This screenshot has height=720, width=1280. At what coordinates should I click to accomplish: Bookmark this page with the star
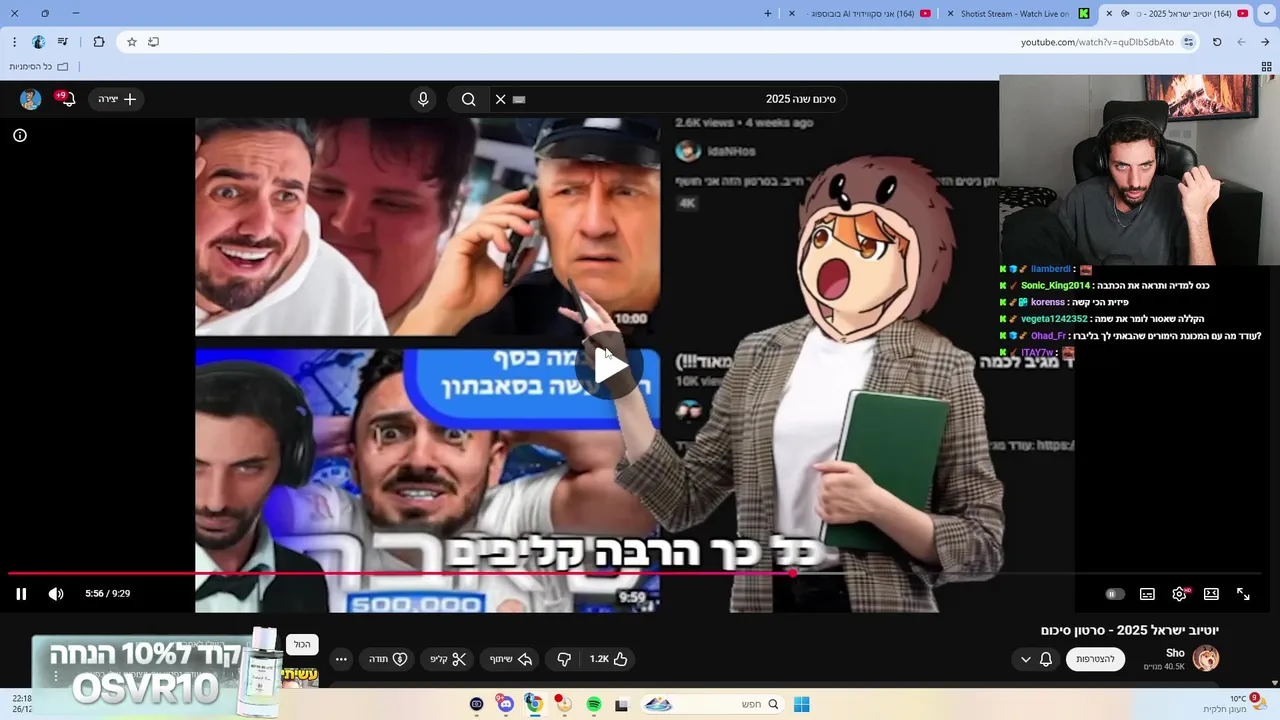tap(131, 42)
